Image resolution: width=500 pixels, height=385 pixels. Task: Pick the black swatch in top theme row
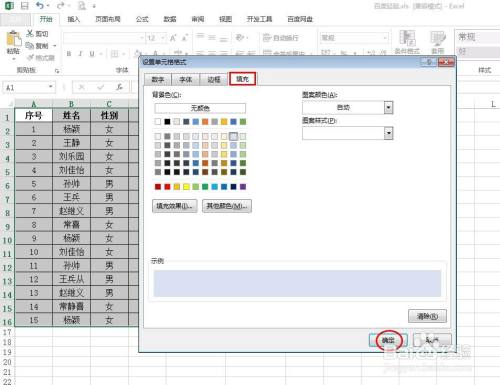point(167,122)
